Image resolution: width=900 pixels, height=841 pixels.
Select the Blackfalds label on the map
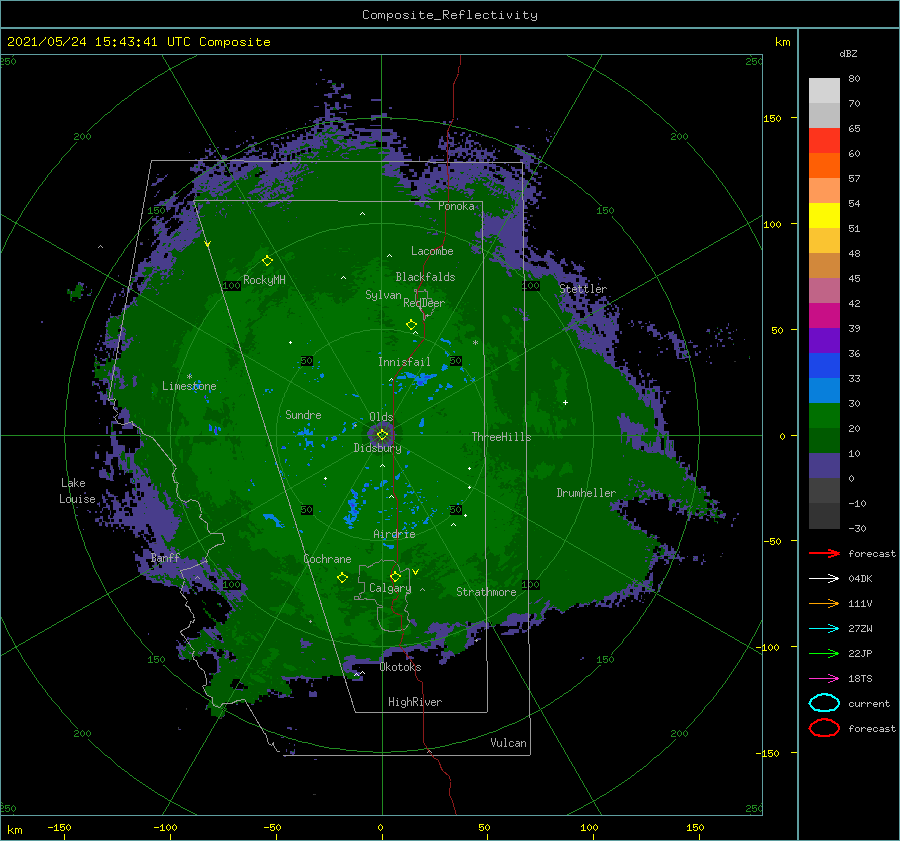pyautogui.click(x=425, y=277)
